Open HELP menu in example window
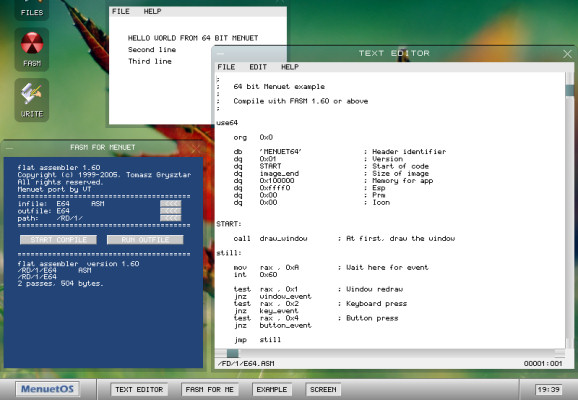 152,11
